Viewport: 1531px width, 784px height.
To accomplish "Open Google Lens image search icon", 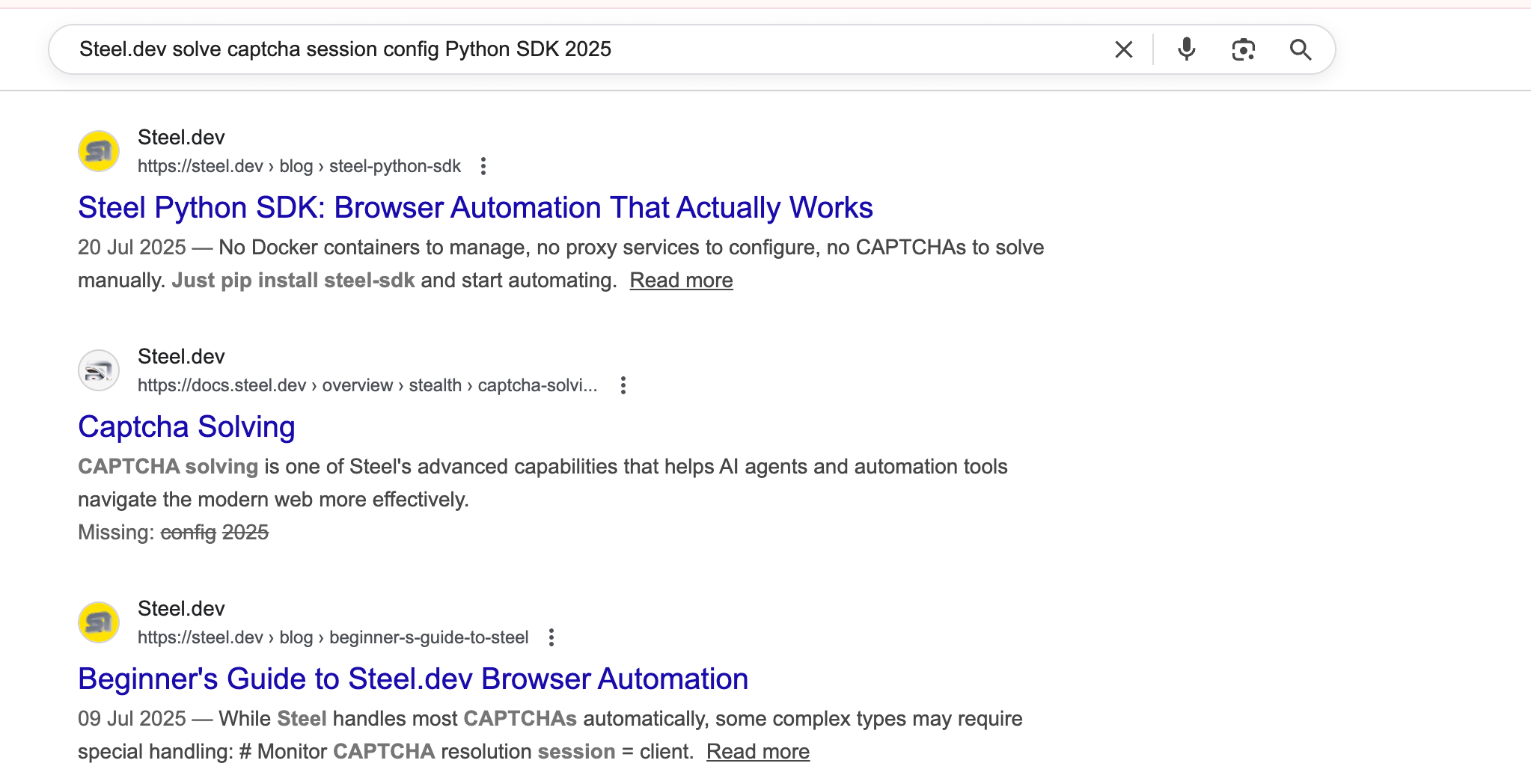I will point(1244,49).
